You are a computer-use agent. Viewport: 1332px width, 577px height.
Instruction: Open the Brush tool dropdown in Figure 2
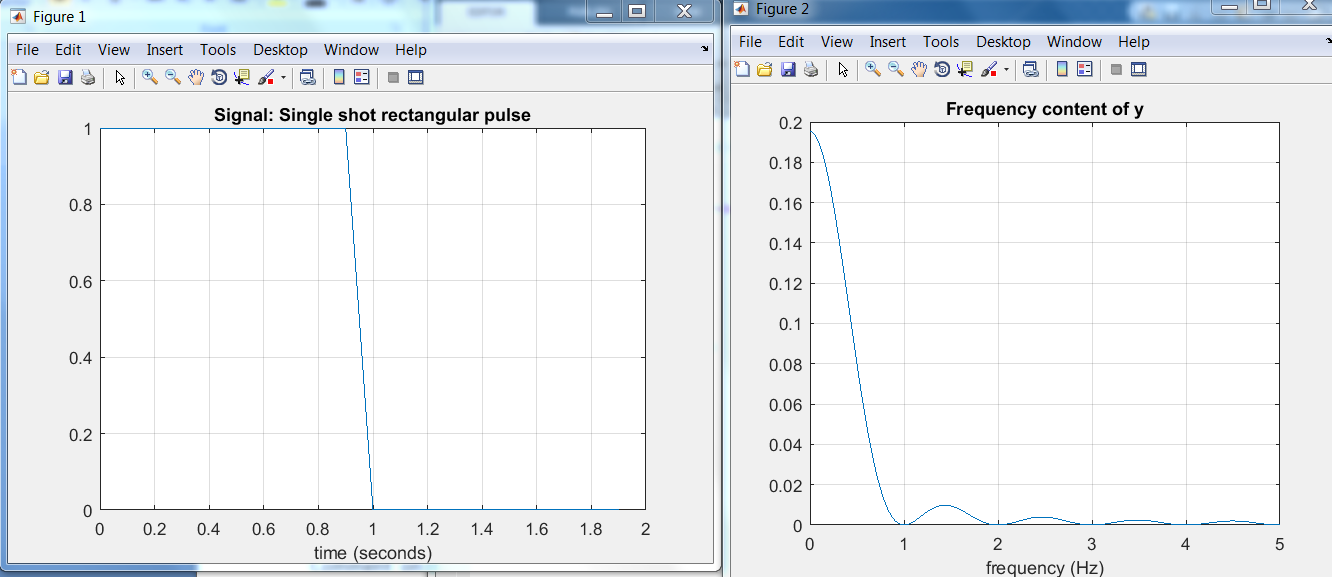[1006, 69]
